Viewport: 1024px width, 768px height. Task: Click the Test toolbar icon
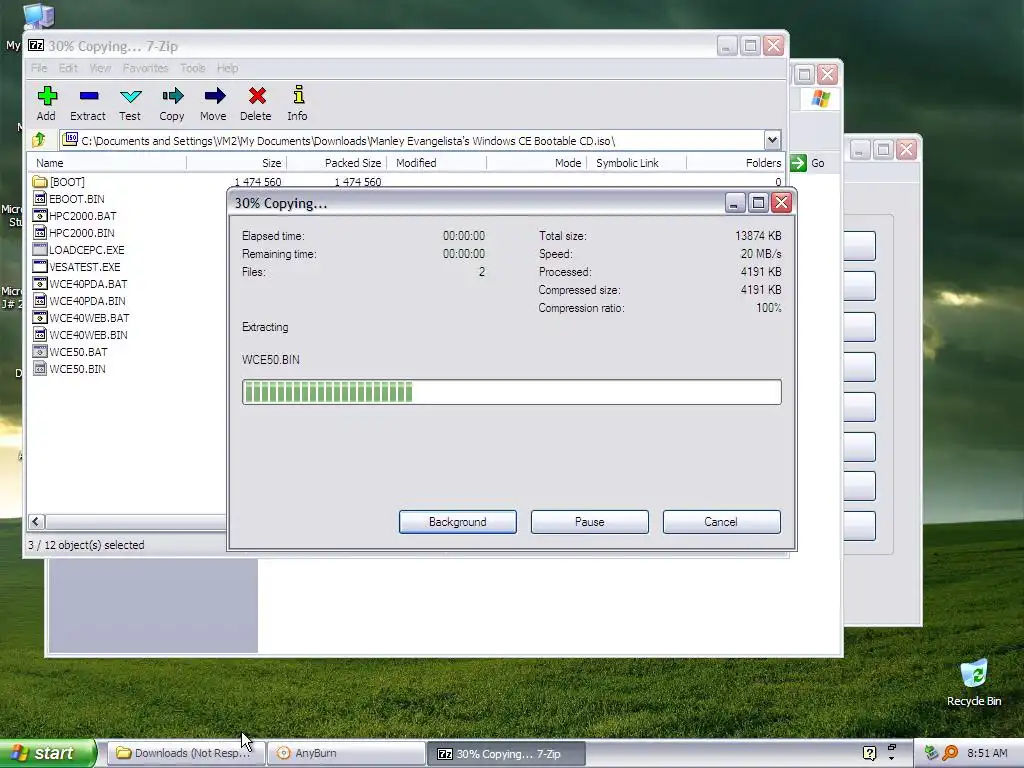(x=130, y=96)
